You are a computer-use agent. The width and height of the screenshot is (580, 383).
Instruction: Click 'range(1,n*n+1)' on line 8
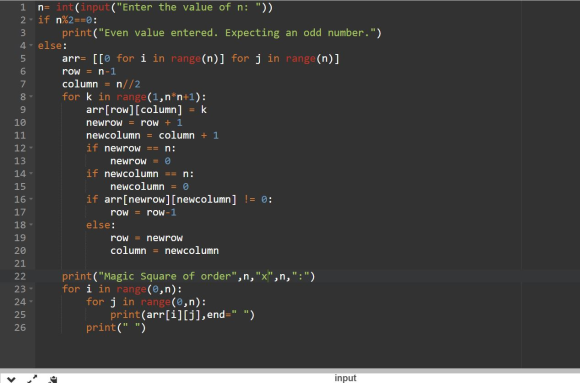[158, 97]
